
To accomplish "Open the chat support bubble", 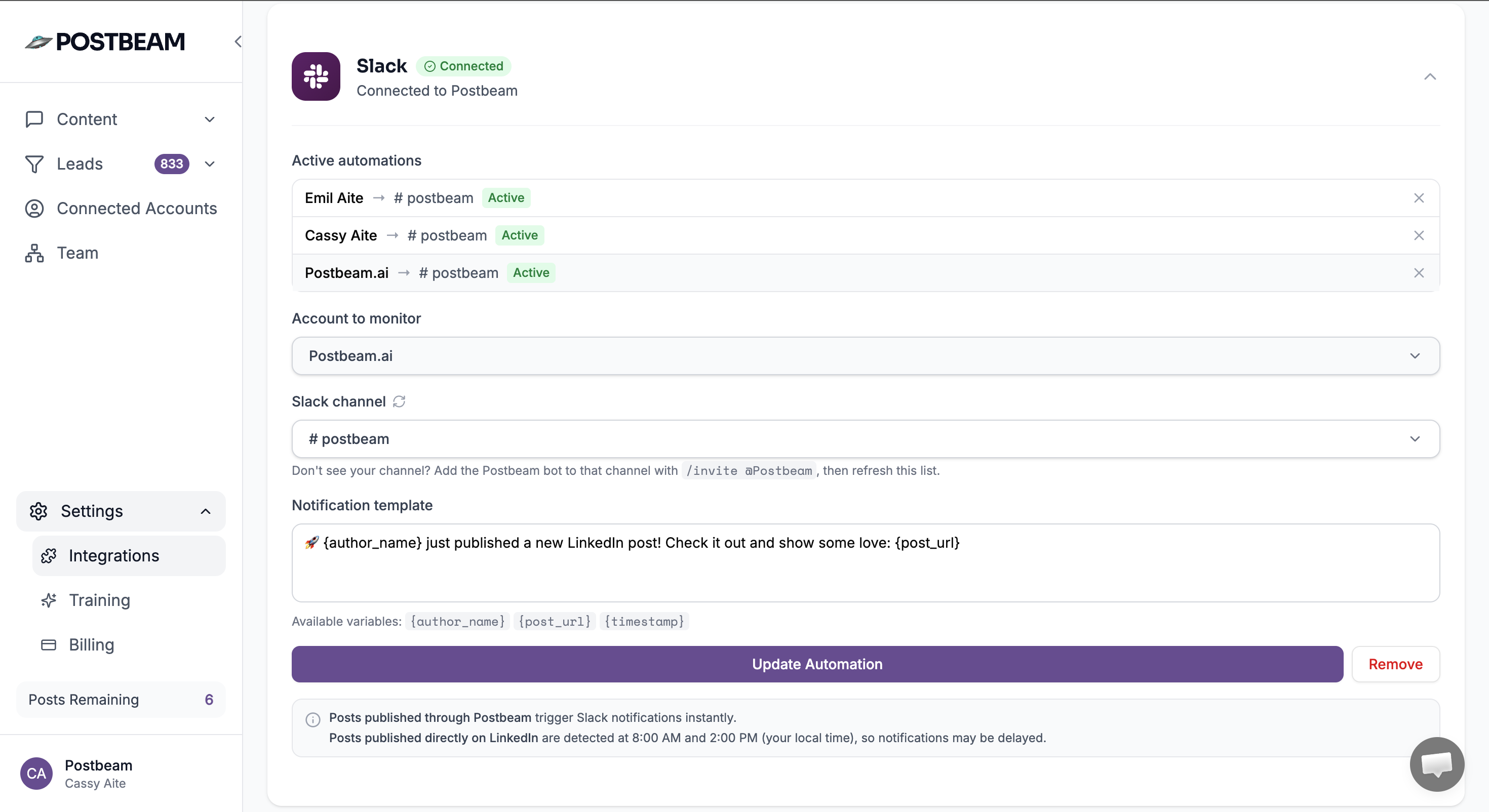I will 1436,764.
